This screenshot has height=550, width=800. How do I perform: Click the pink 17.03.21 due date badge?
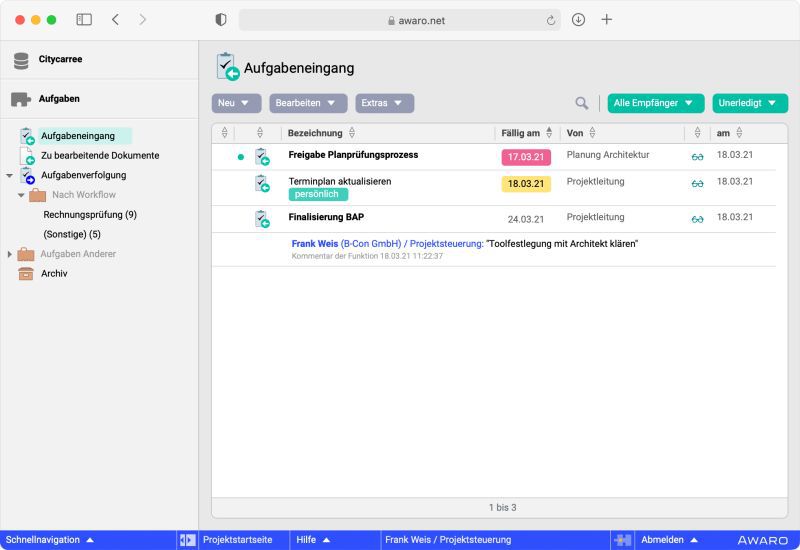[526, 157]
